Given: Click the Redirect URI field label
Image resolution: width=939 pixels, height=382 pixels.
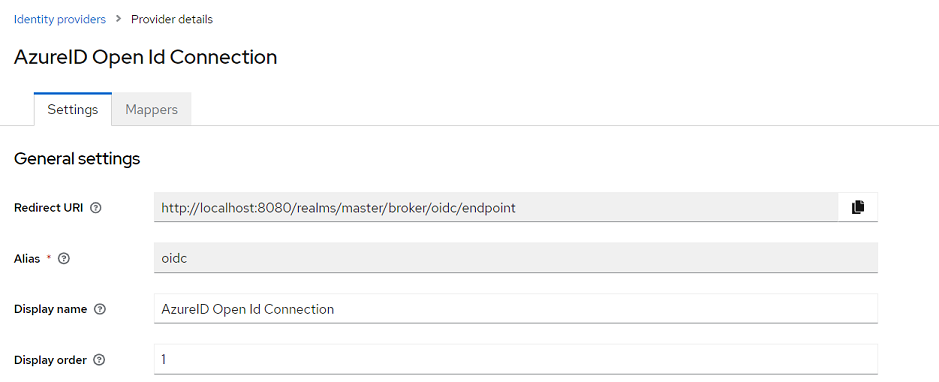Looking at the screenshot, I should (x=50, y=208).
